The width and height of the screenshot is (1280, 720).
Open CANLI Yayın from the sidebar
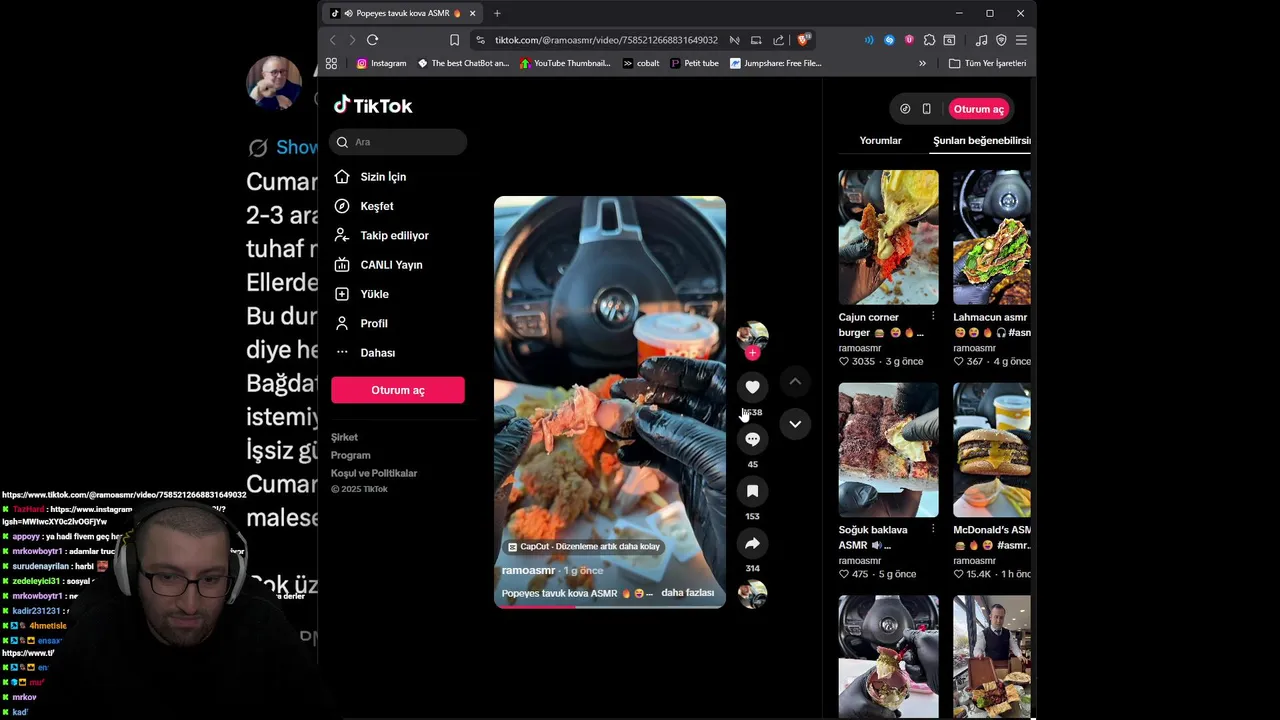coord(378,265)
